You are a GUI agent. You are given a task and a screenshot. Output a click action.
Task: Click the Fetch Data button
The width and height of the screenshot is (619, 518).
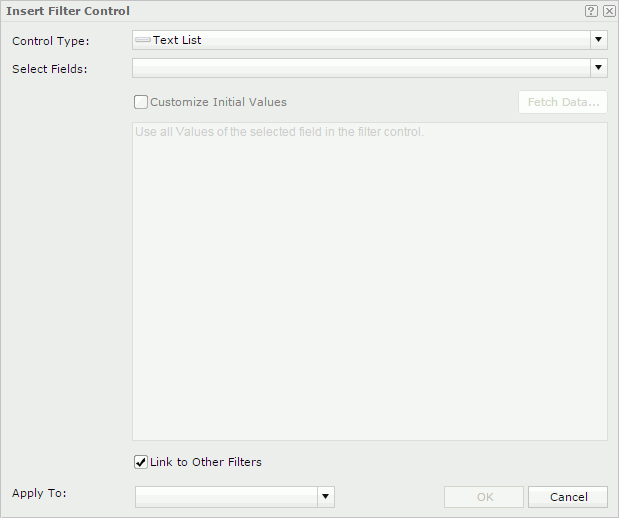pos(563,102)
